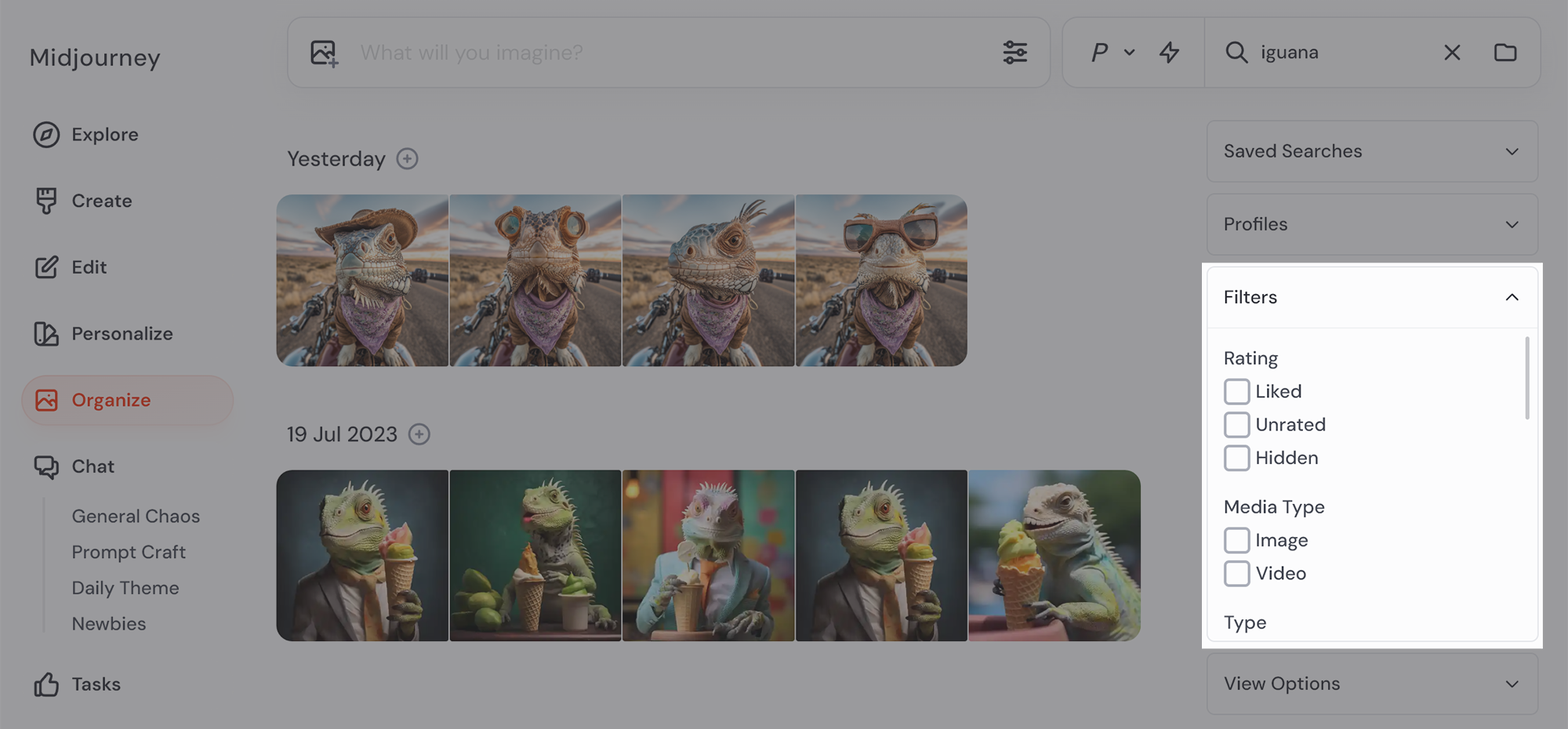
Task: Click the personalization P icon
Action: tap(1099, 53)
